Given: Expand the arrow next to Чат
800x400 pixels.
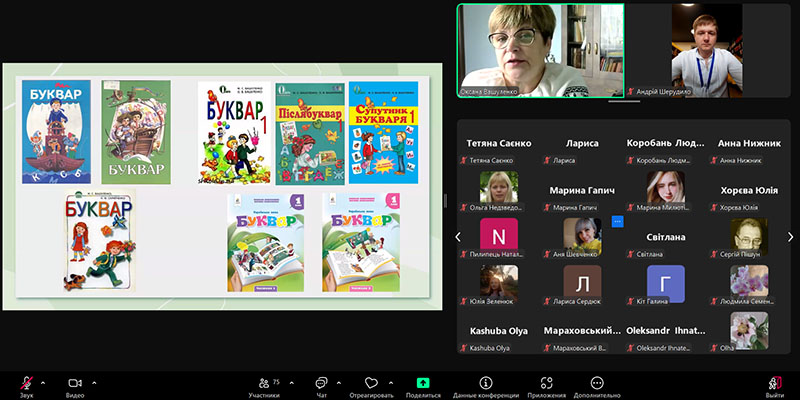Looking at the screenshot, I should tap(339, 383).
